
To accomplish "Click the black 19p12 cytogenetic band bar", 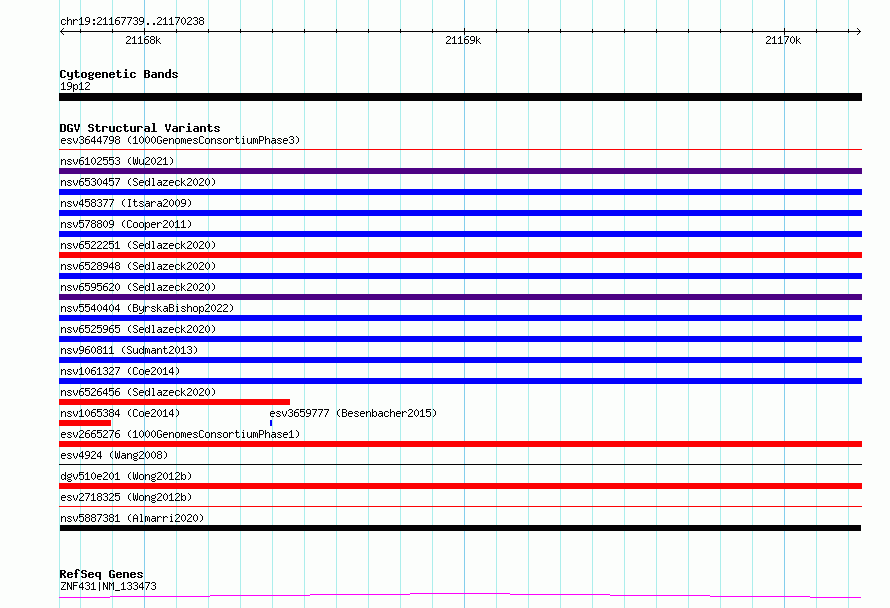I will click(460, 97).
